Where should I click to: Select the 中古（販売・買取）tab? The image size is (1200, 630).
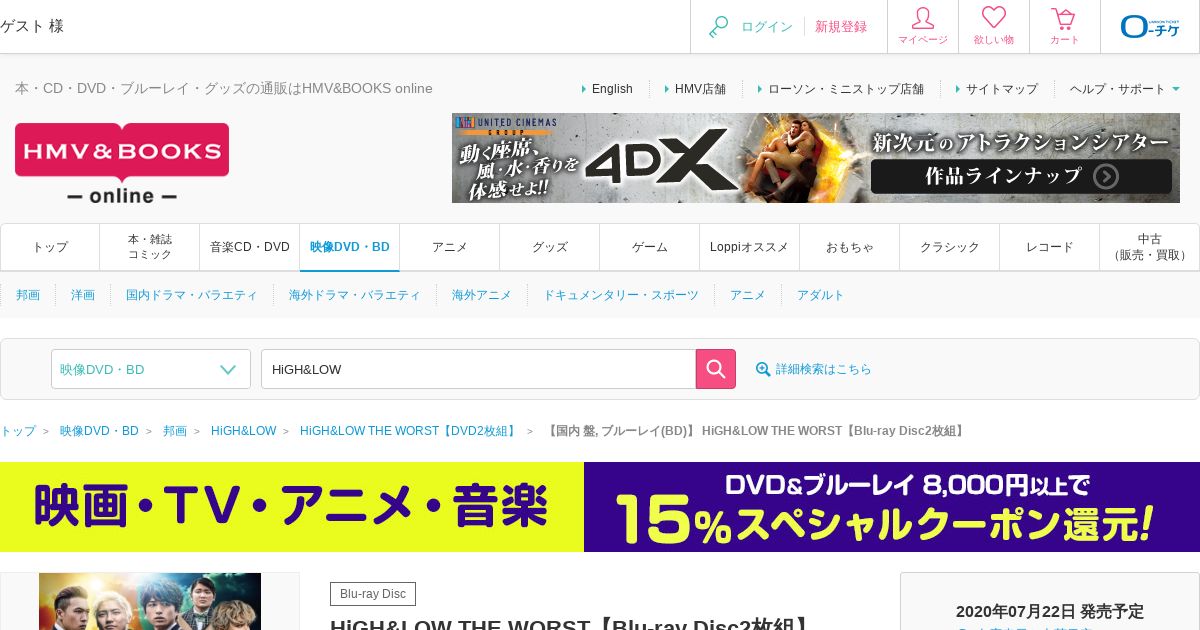point(1150,247)
